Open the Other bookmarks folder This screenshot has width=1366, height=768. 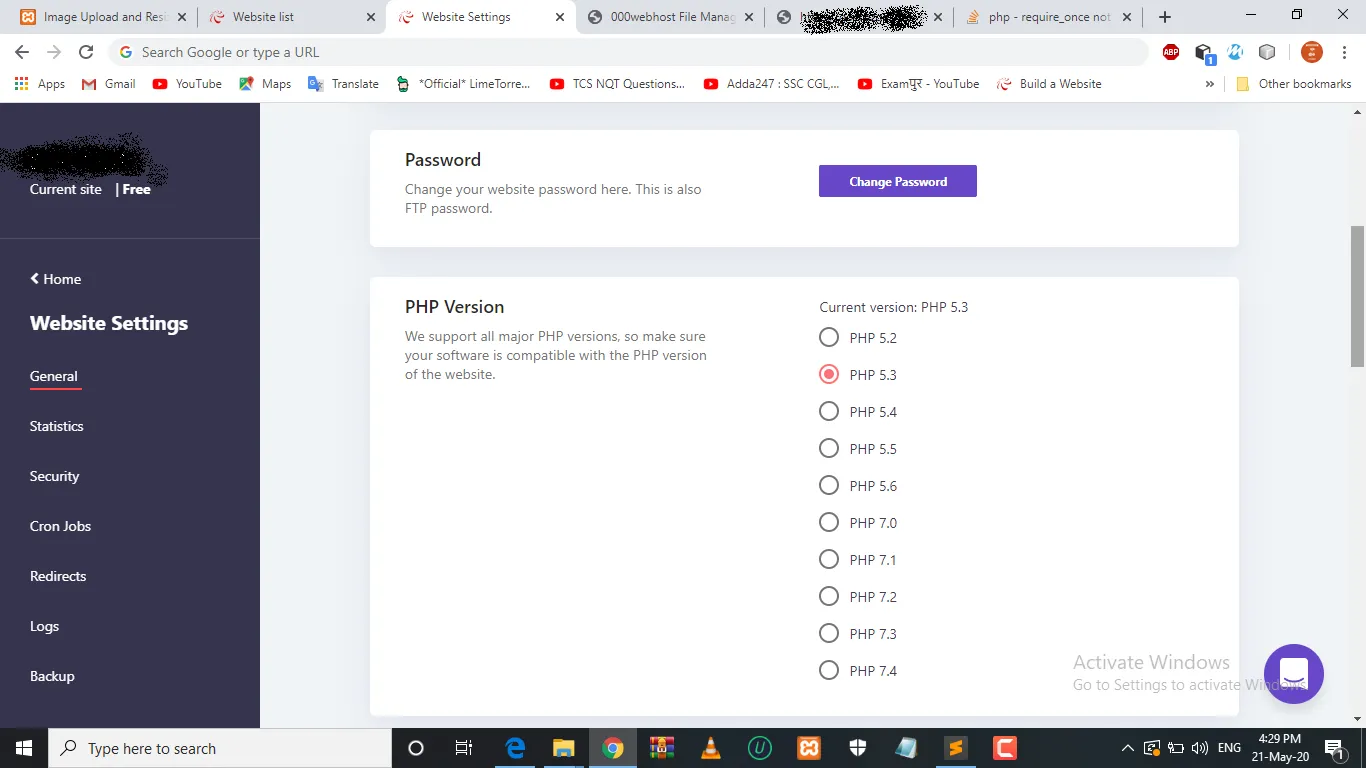click(x=1294, y=84)
